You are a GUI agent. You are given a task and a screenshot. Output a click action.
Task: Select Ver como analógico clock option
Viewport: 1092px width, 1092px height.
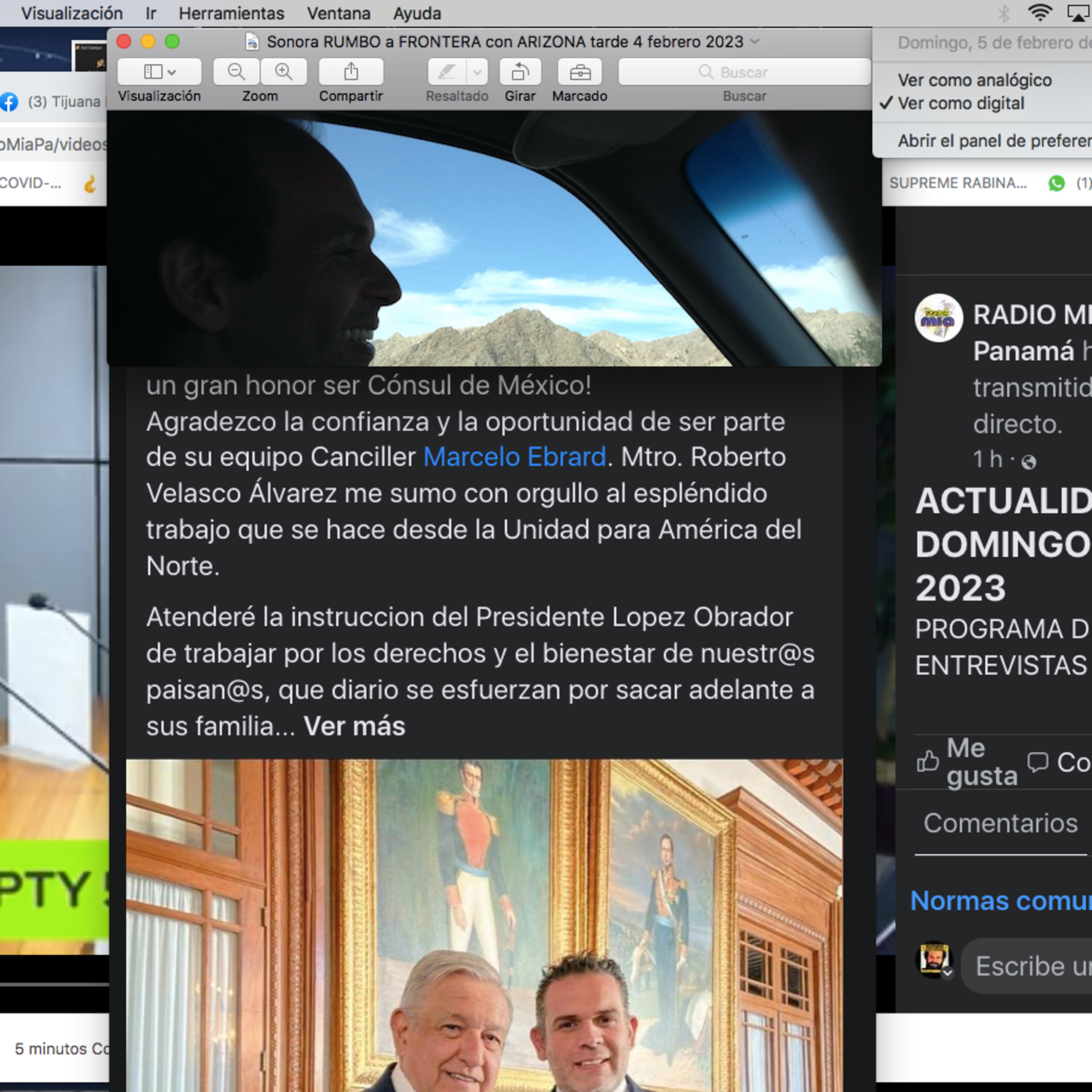click(974, 80)
